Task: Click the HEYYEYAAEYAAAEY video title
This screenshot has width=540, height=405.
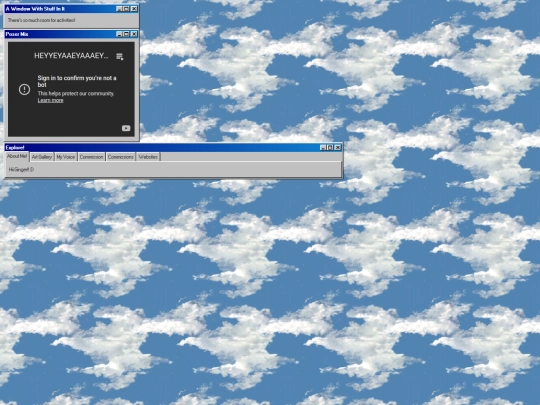Action: coord(71,56)
